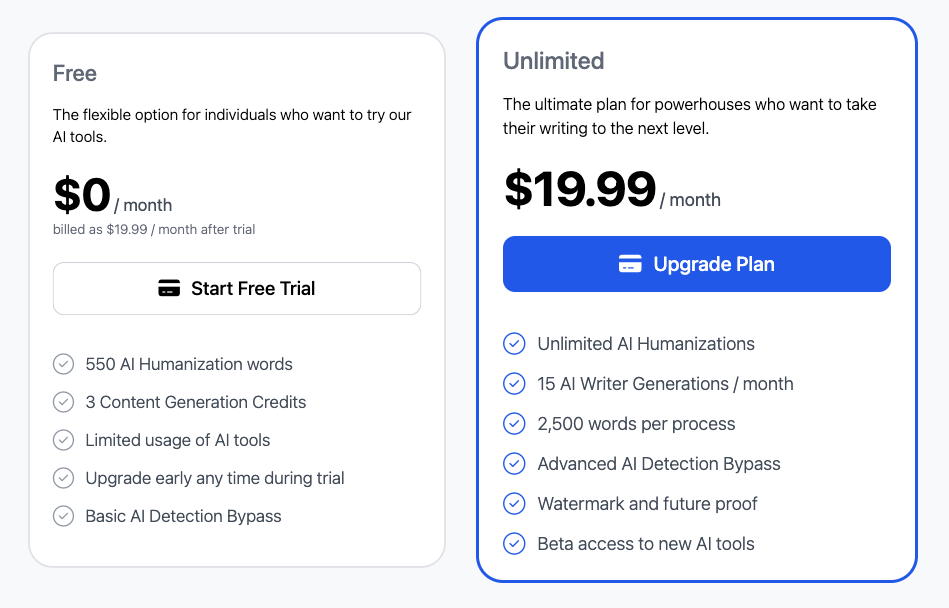The image size is (949, 608).
Task: Click the Start Free Trial button
Action: (237, 289)
